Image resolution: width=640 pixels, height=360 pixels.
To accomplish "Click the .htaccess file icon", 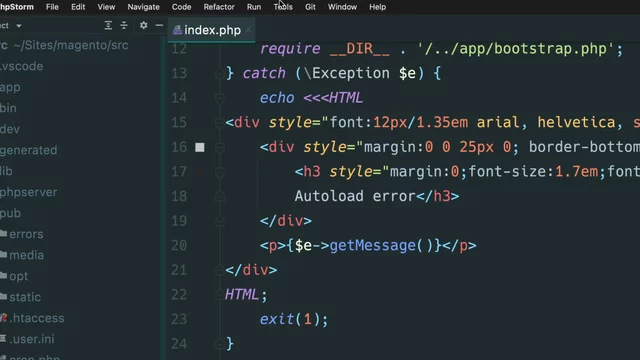I will 4,318.
